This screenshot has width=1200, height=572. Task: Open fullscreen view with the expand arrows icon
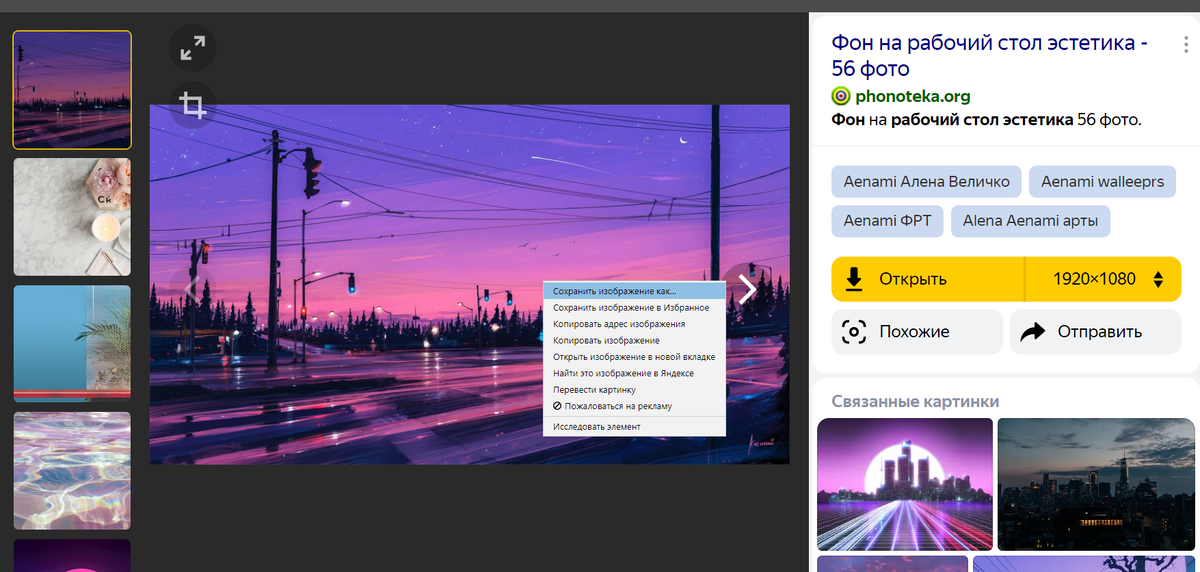click(x=192, y=47)
